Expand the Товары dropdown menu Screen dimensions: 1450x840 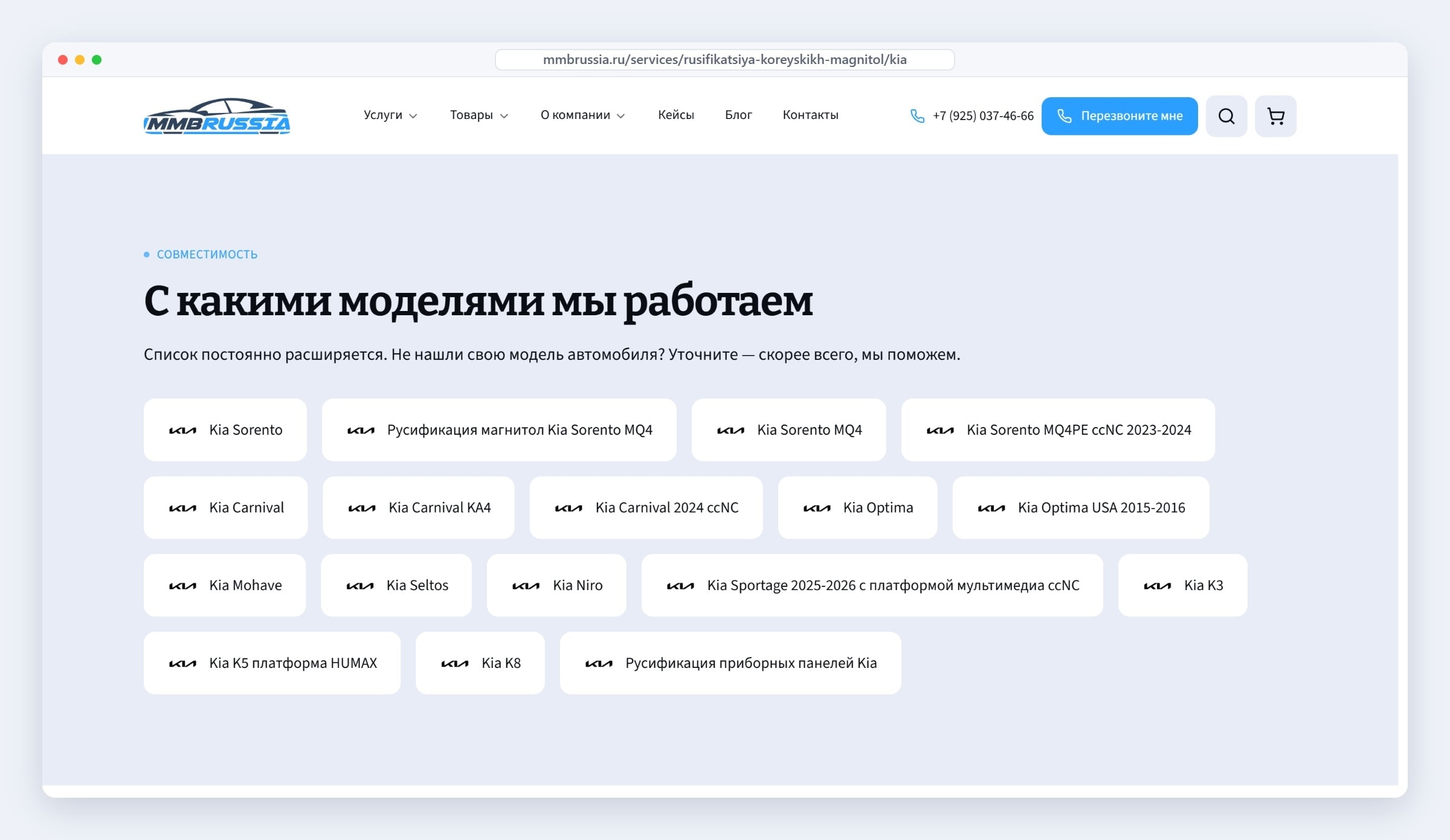point(479,115)
